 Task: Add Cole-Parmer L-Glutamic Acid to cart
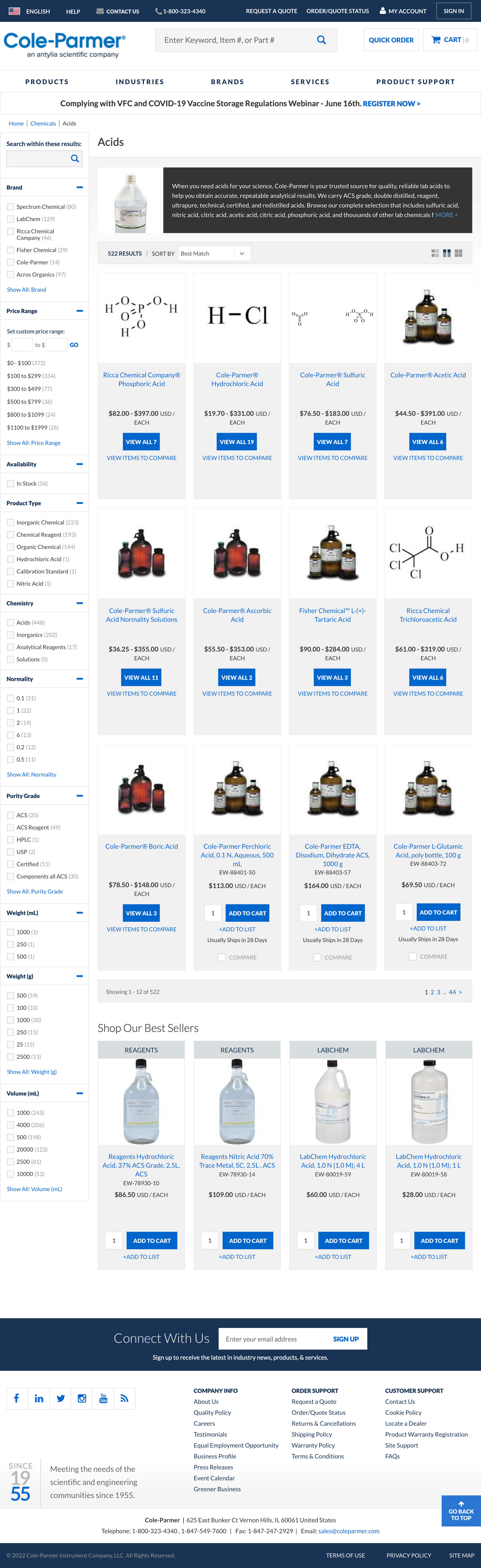(438, 912)
